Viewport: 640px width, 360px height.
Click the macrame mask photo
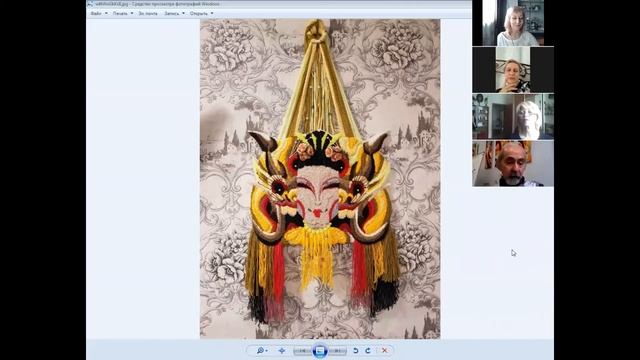tap(320, 179)
